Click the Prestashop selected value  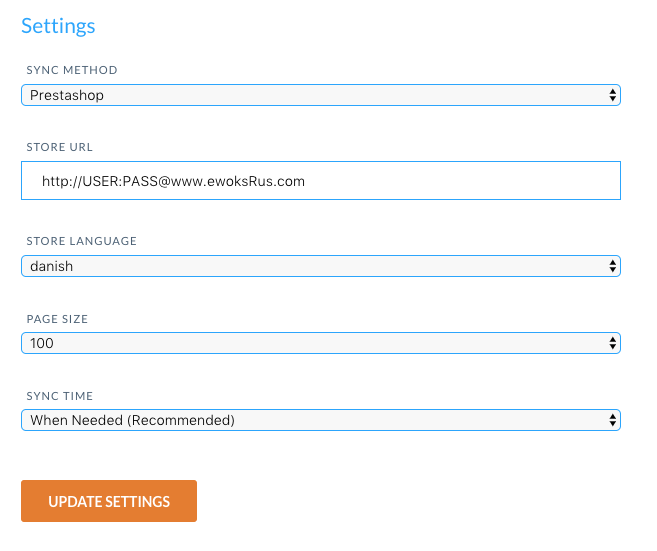coord(67,95)
